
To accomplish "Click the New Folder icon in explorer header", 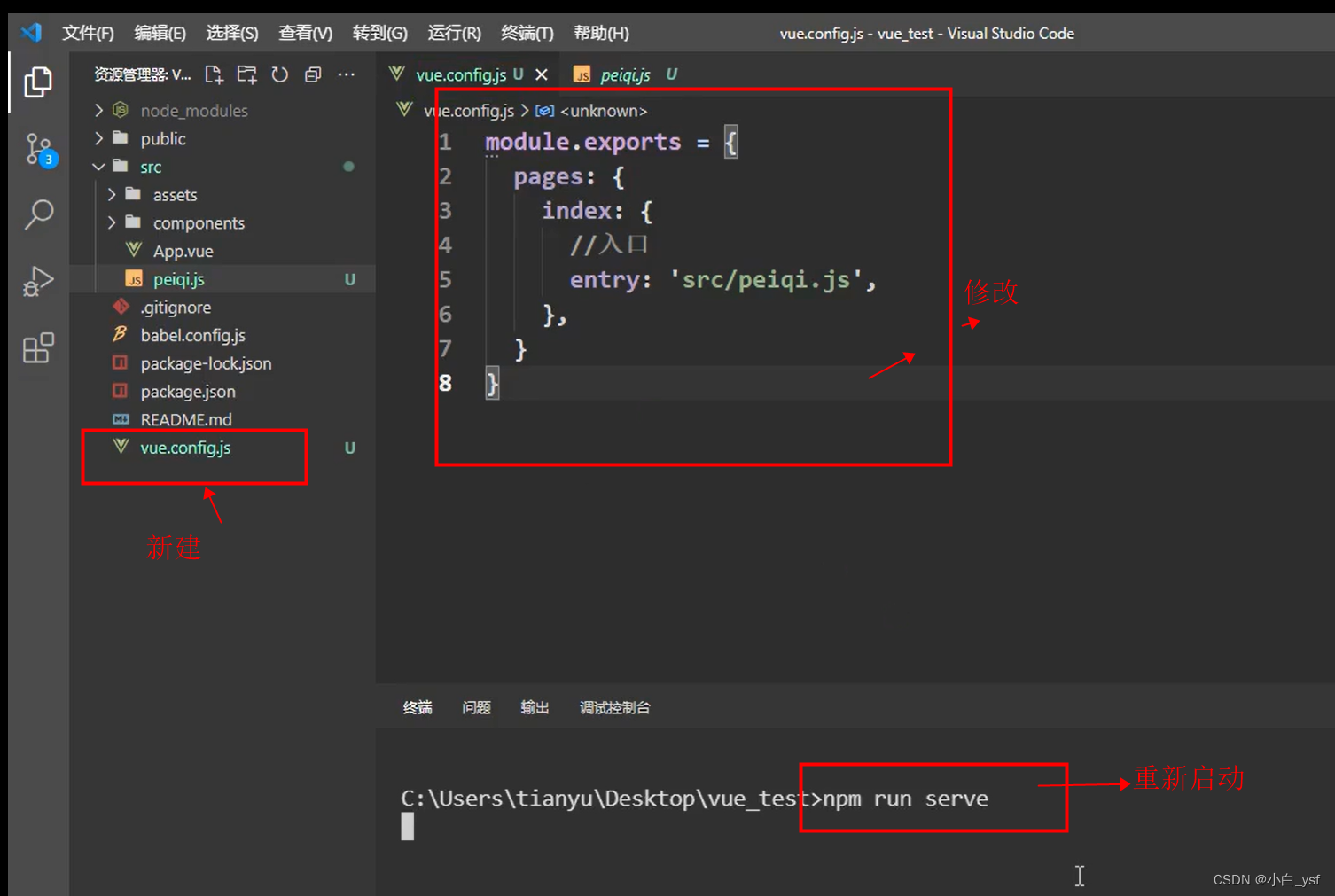I will (246, 74).
